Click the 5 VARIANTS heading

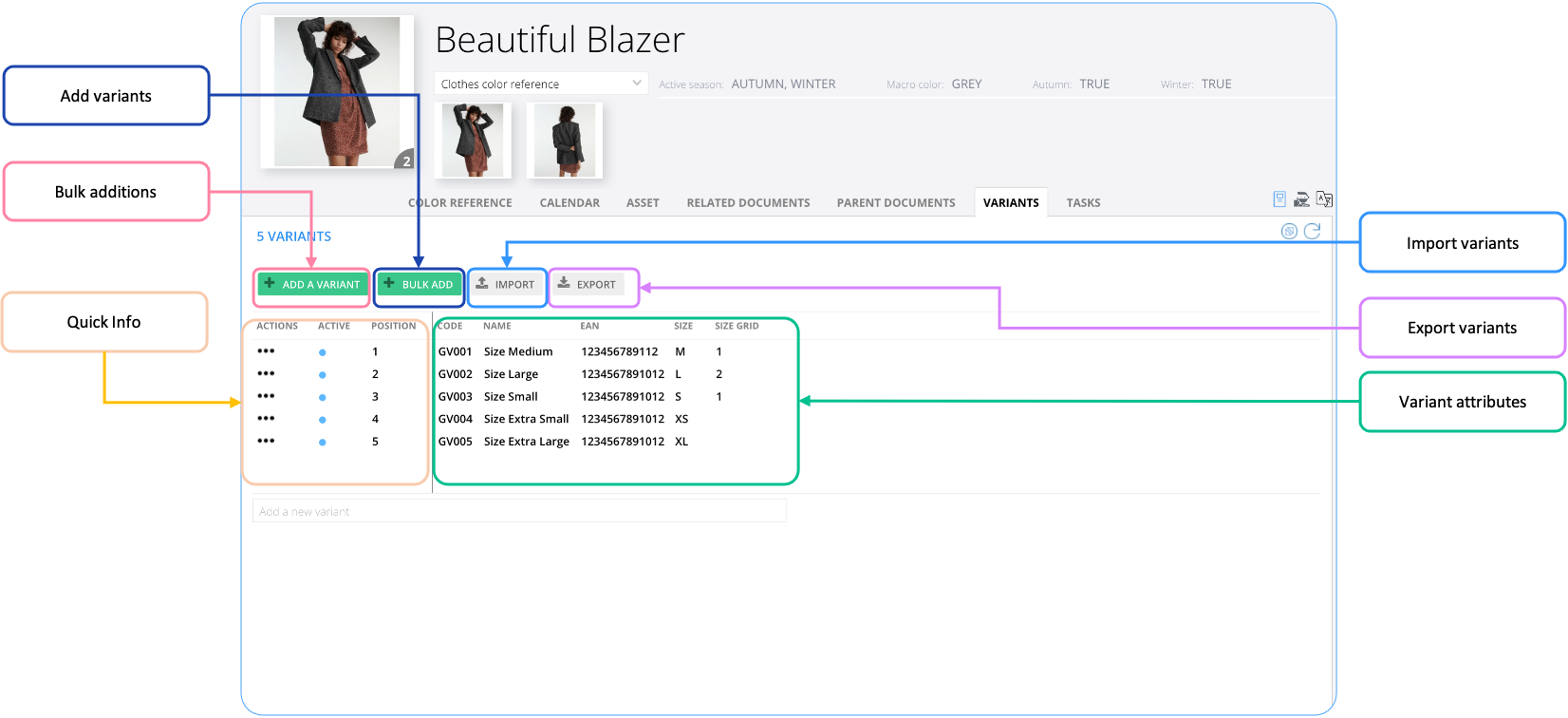click(294, 236)
